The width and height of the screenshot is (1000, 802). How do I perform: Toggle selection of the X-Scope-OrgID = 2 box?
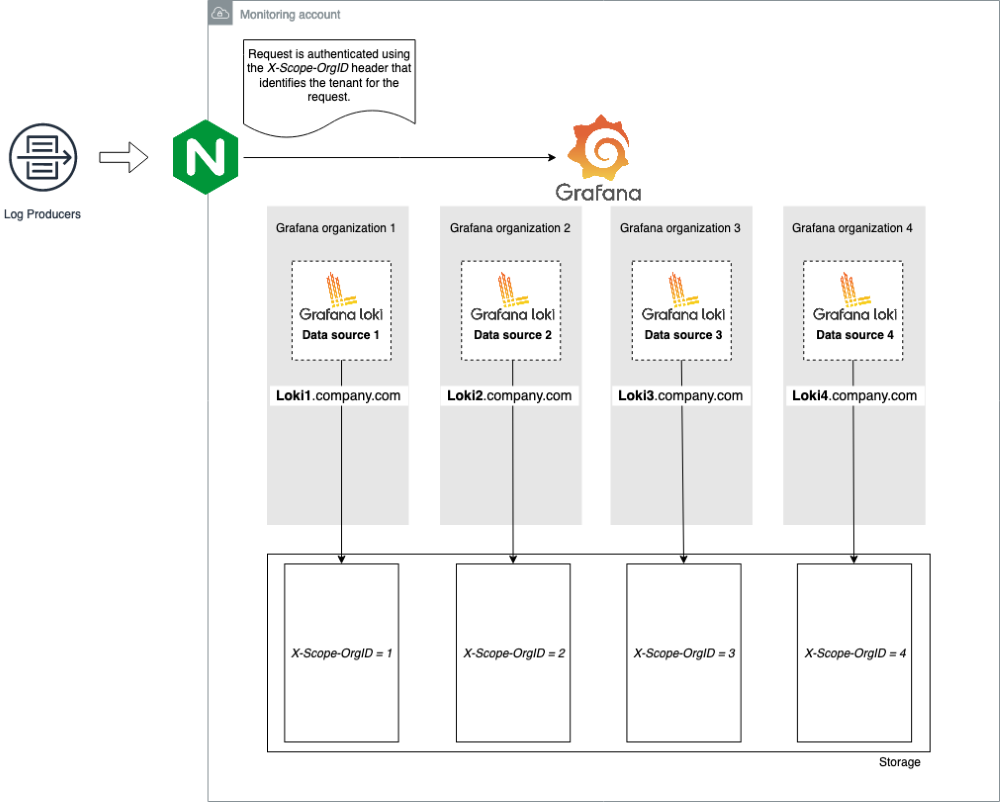pos(513,651)
